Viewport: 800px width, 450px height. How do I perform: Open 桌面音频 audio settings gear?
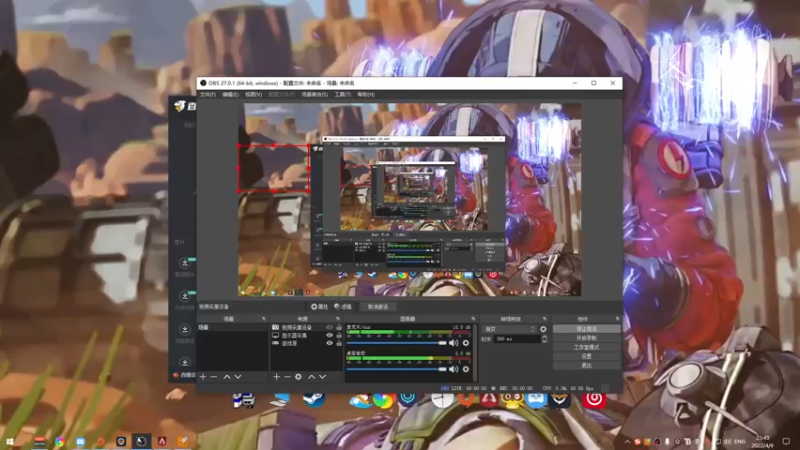point(465,369)
